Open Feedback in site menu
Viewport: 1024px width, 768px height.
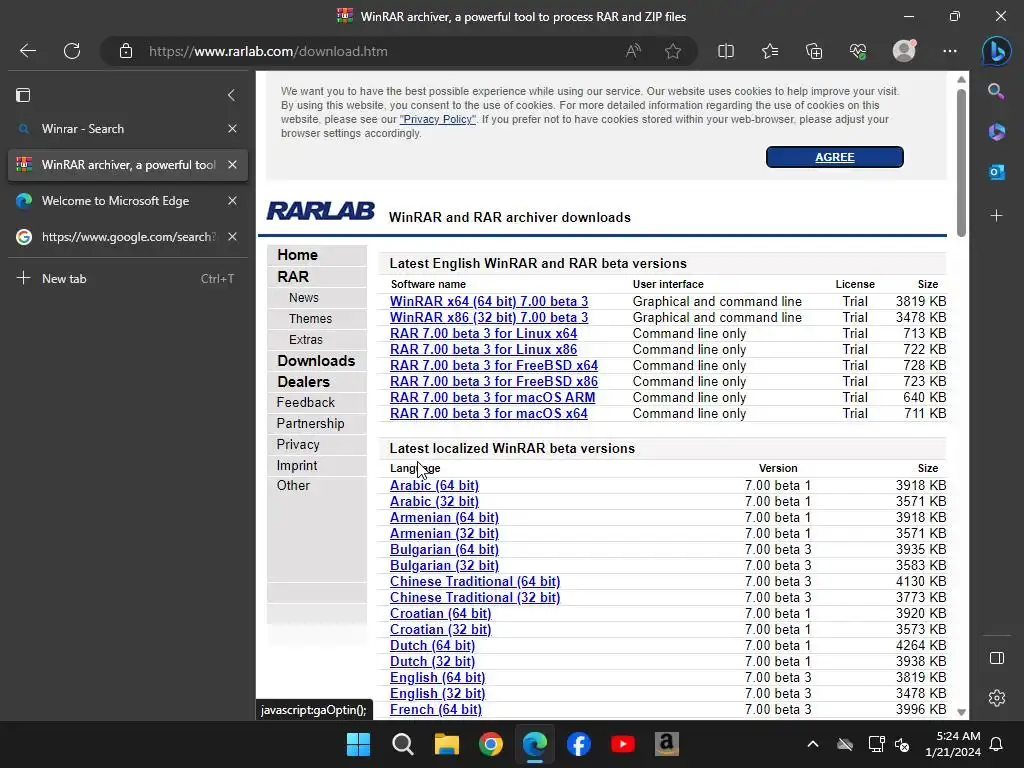pos(305,402)
